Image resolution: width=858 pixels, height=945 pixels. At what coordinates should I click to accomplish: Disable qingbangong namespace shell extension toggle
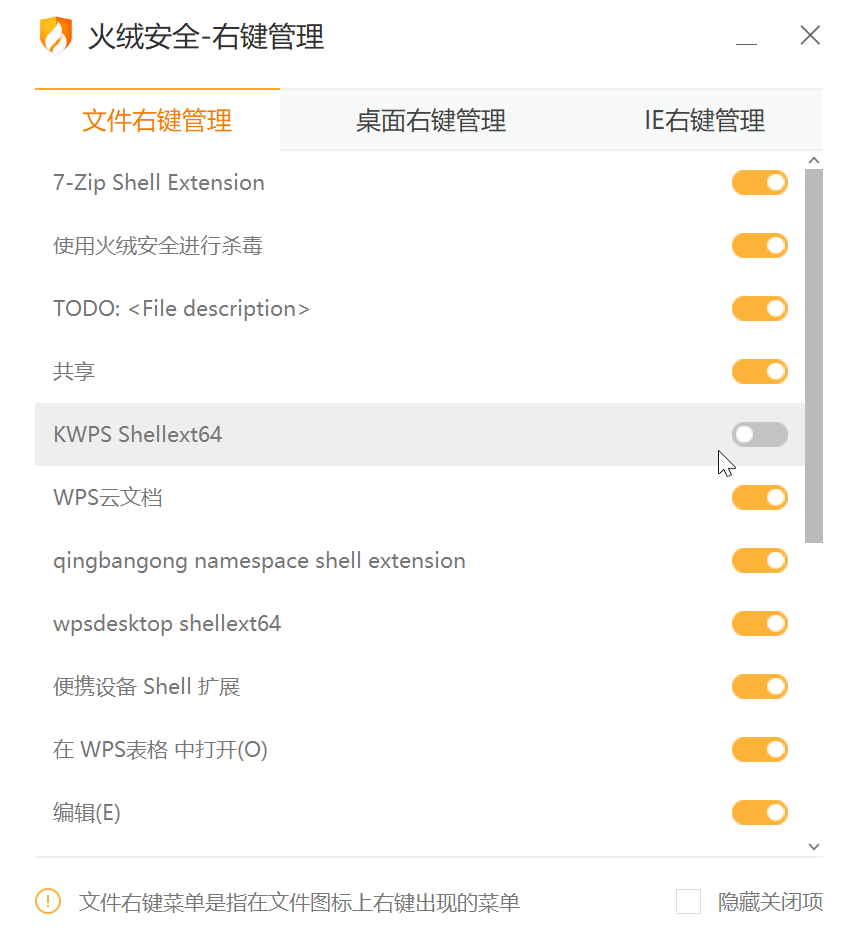(x=760, y=561)
